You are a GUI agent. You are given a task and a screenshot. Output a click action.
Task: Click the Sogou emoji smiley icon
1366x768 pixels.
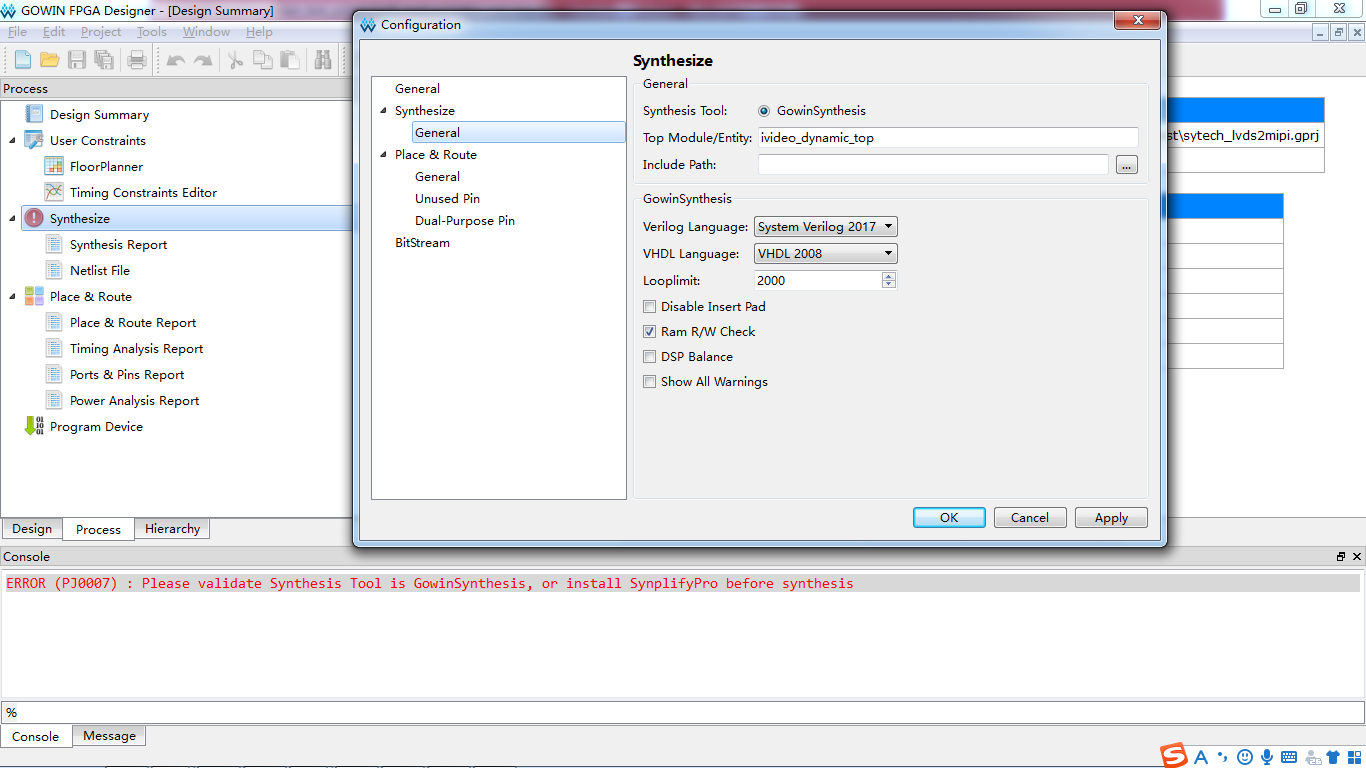point(1245,757)
